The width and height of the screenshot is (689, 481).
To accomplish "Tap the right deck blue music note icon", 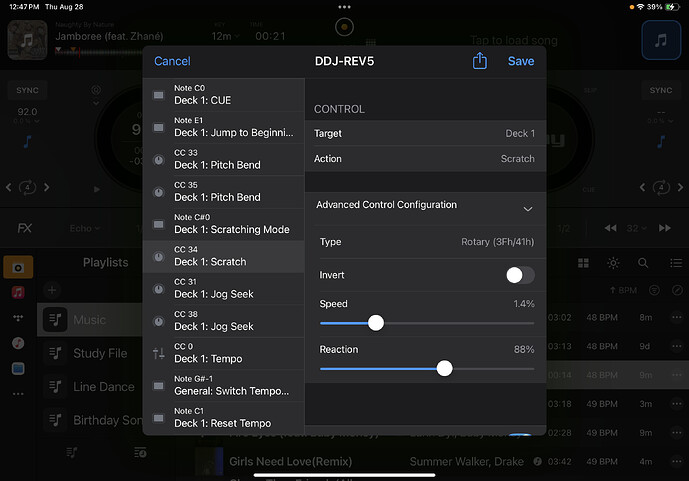I will tap(661, 141).
